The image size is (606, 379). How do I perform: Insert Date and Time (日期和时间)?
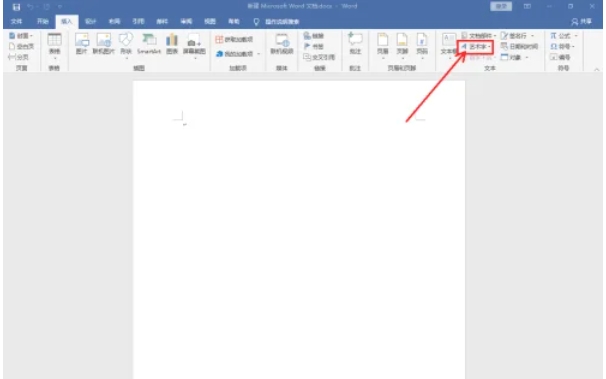pyautogui.click(x=519, y=46)
